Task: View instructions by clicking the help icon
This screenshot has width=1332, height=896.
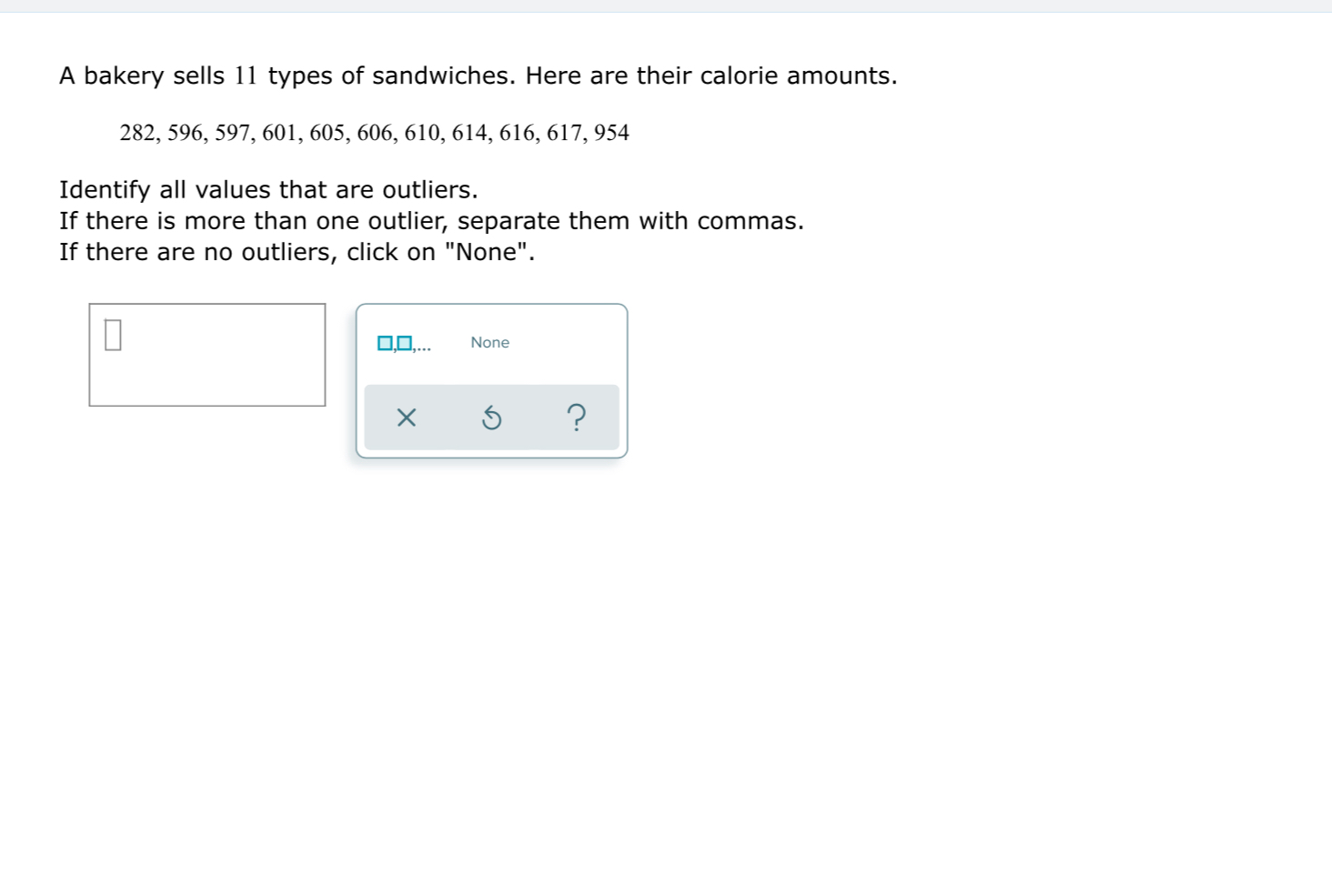Action: click(579, 418)
